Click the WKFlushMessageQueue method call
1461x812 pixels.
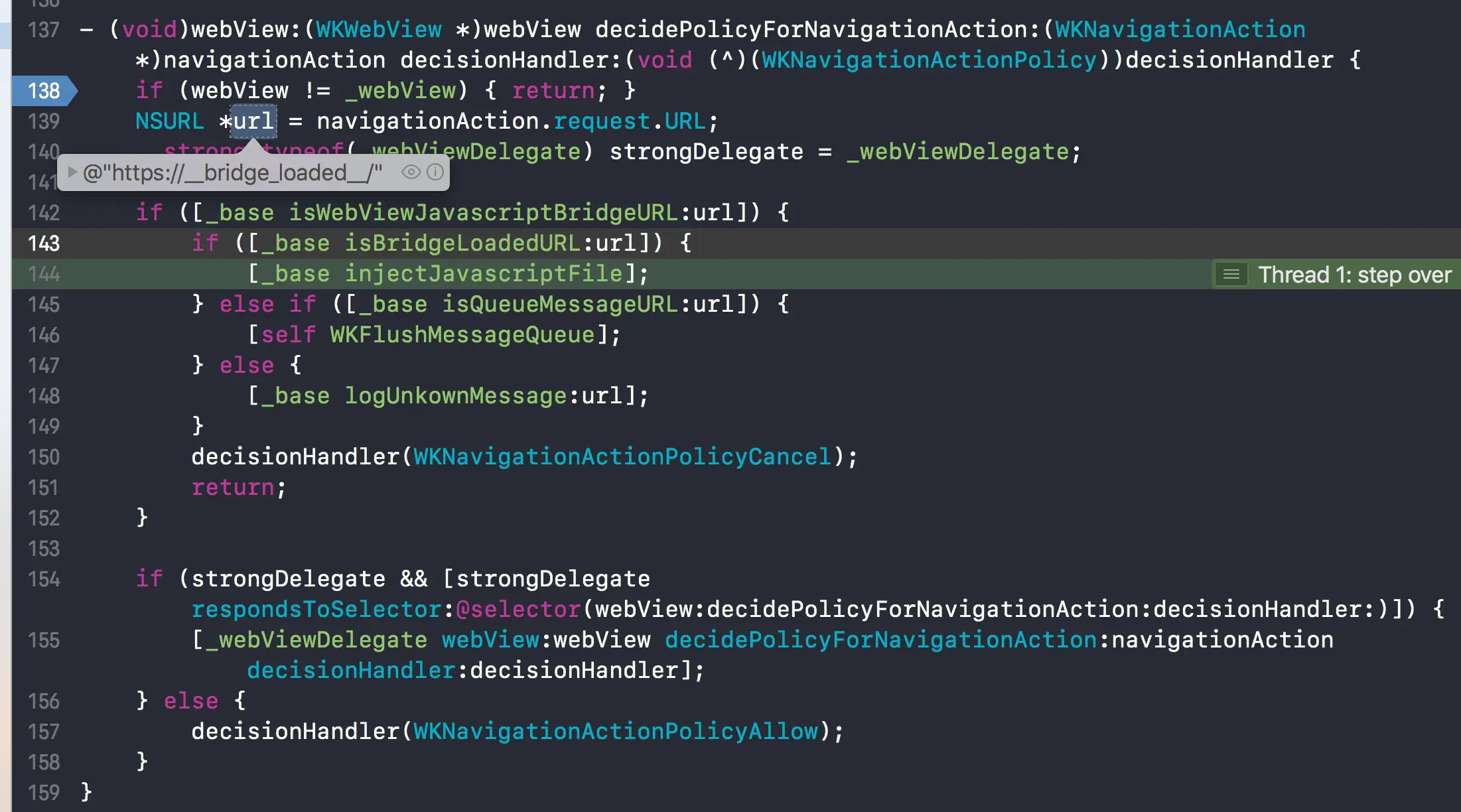462,335
